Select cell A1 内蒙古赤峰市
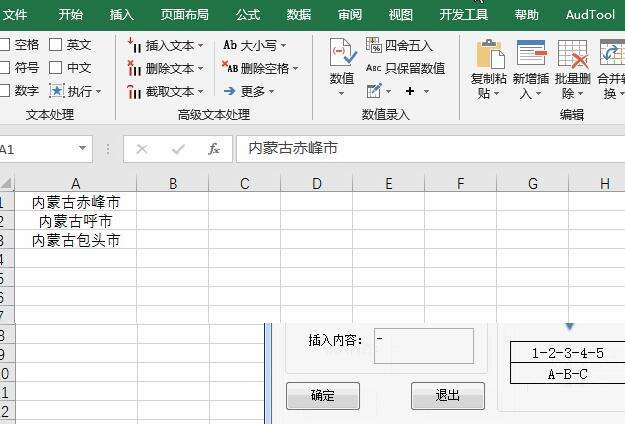This screenshot has width=625, height=424. point(76,202)
